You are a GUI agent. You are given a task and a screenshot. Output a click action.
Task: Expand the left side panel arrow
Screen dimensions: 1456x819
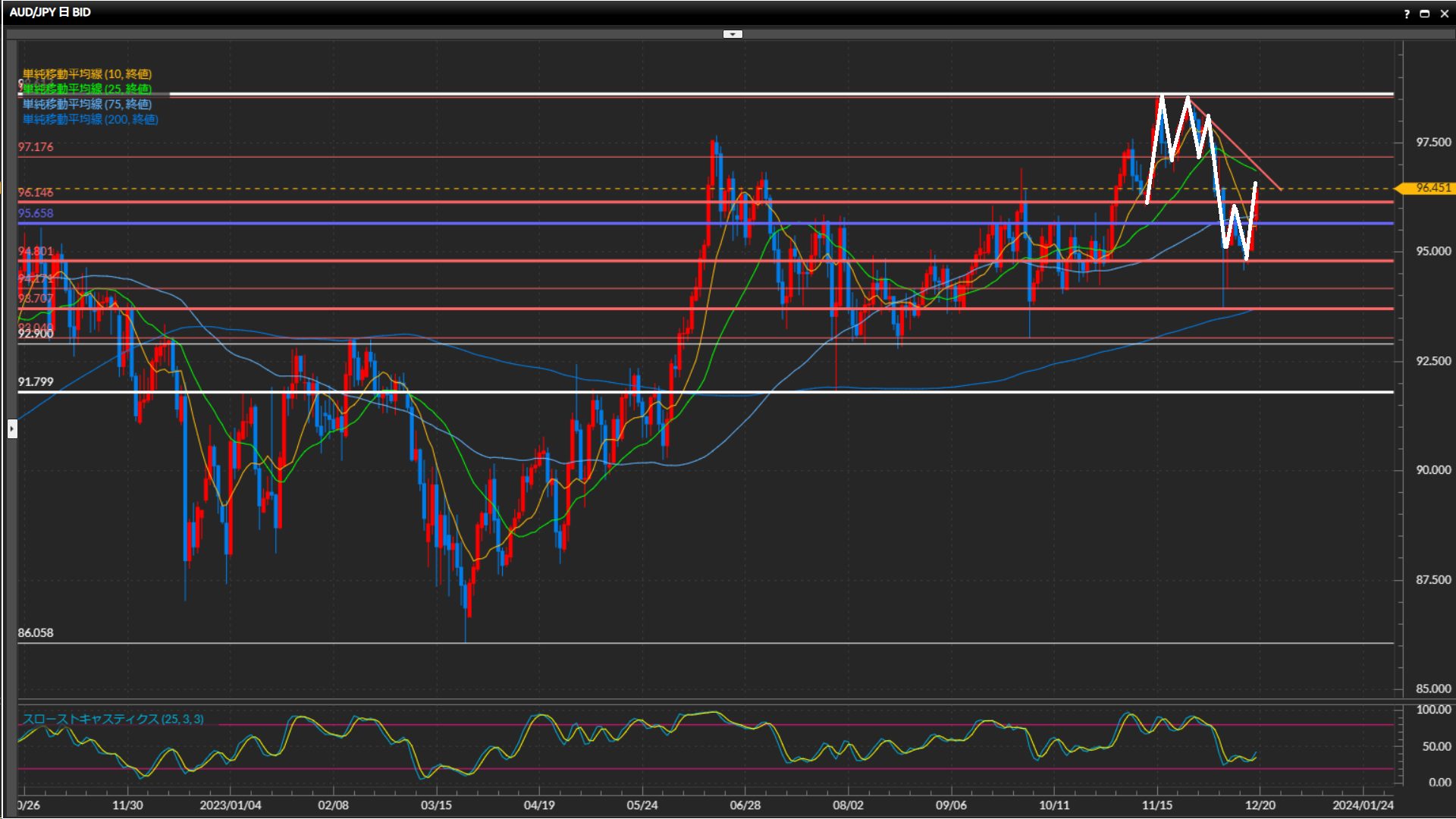tap(12, 429)
